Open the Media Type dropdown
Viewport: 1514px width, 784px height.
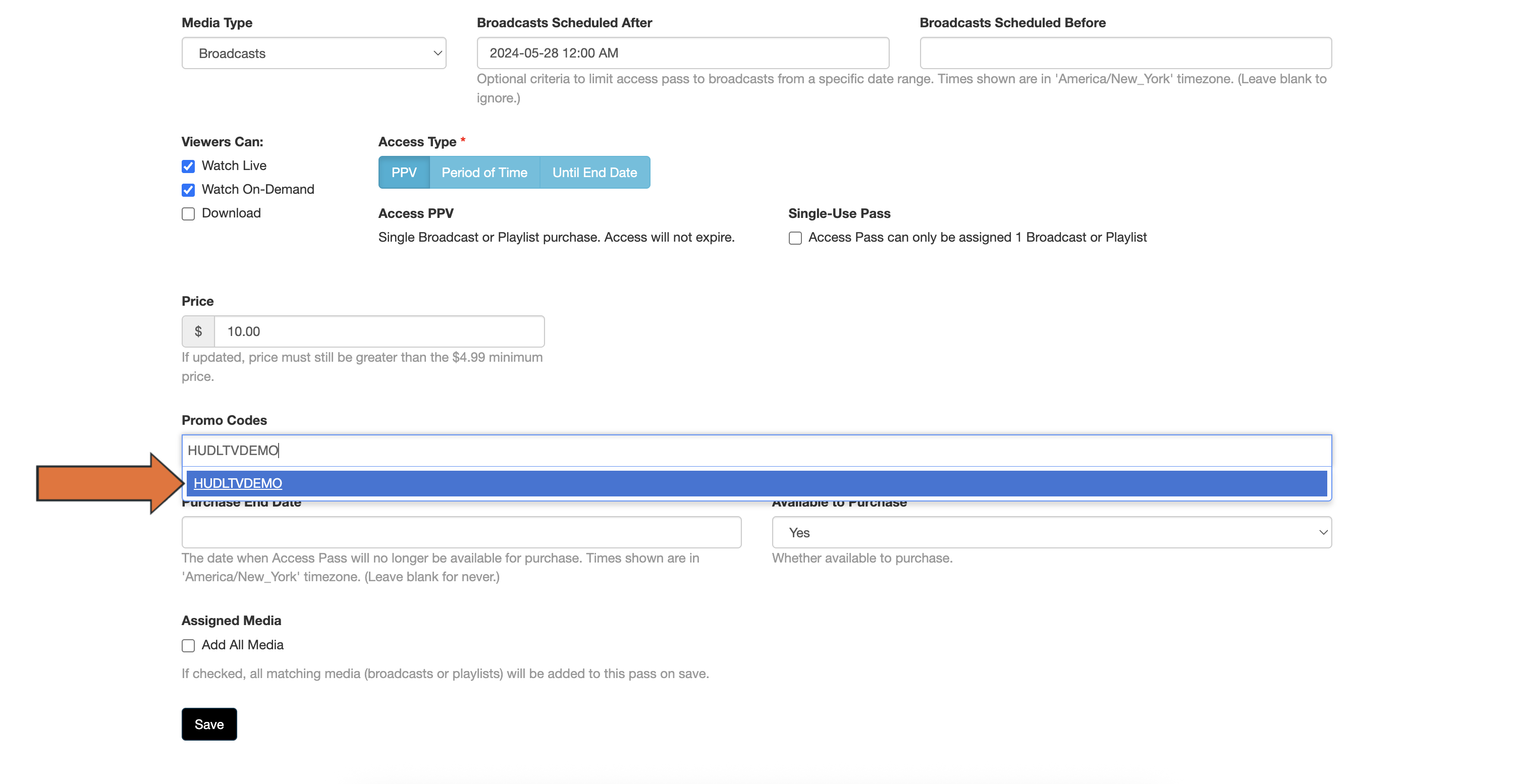click(313, 53)
